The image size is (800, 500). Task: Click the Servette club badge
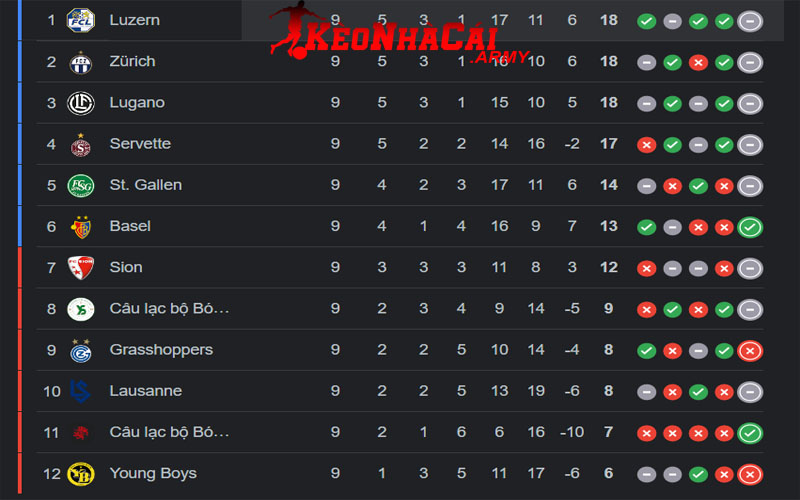point(80,145)
